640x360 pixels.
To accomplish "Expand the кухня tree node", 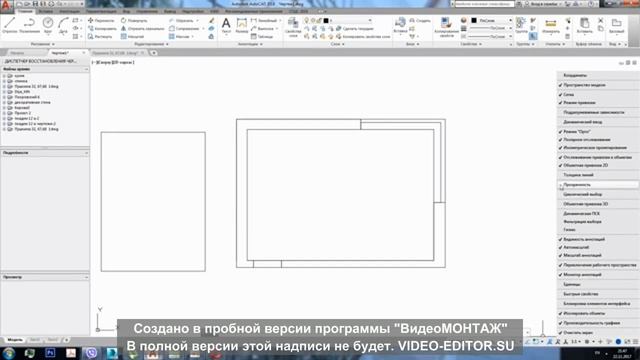I will [x=4, y=76].
